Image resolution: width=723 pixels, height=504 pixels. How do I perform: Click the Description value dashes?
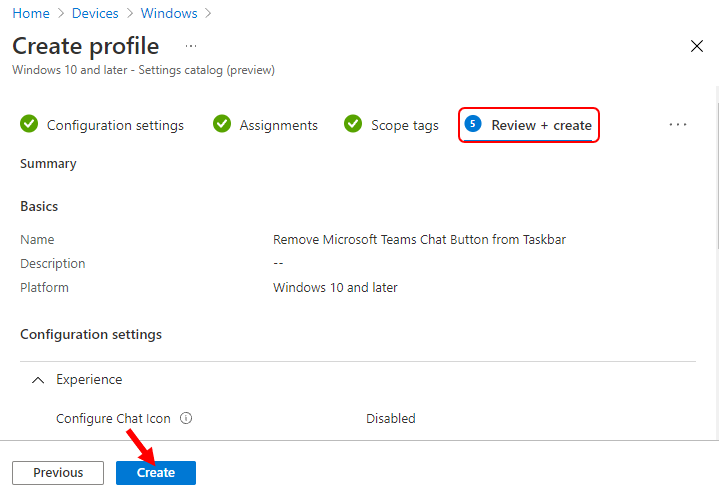(x=278, y=263)
